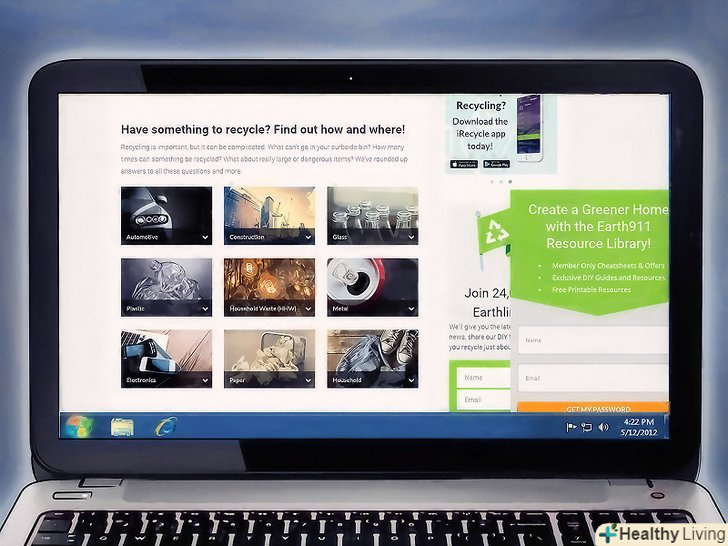The width and height of the screenshot is (728, 546).
Task: Expand the Metal category chevron
Action: tap(411, 309)
